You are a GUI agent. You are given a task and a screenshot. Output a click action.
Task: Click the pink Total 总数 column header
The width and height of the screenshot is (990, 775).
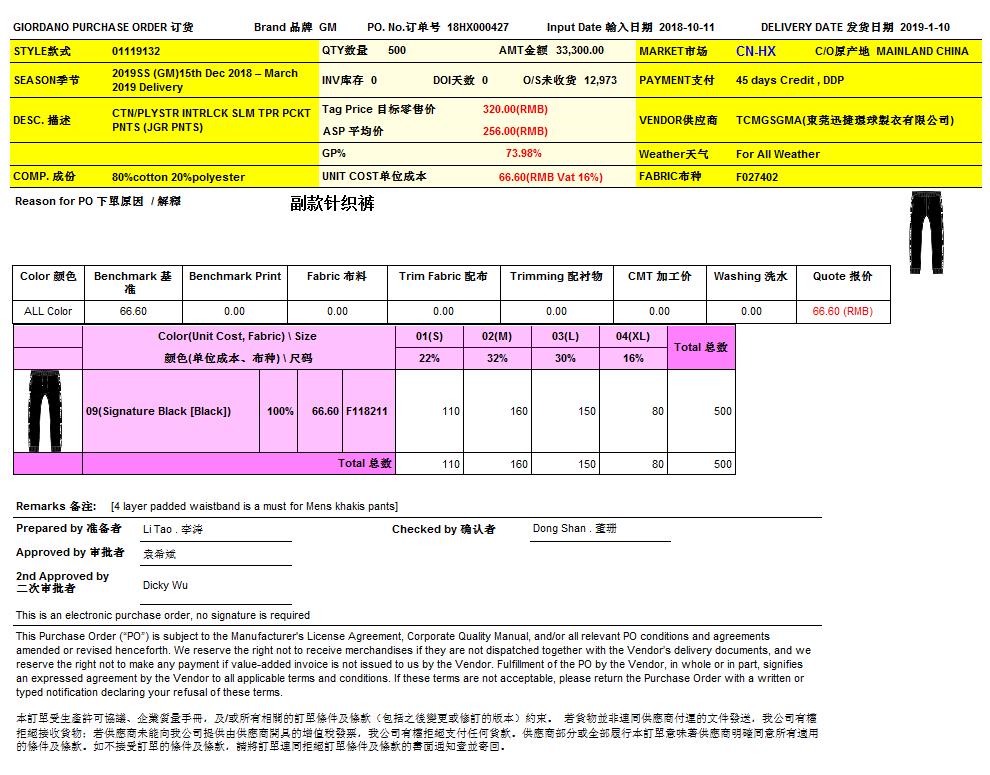point(701,347)
